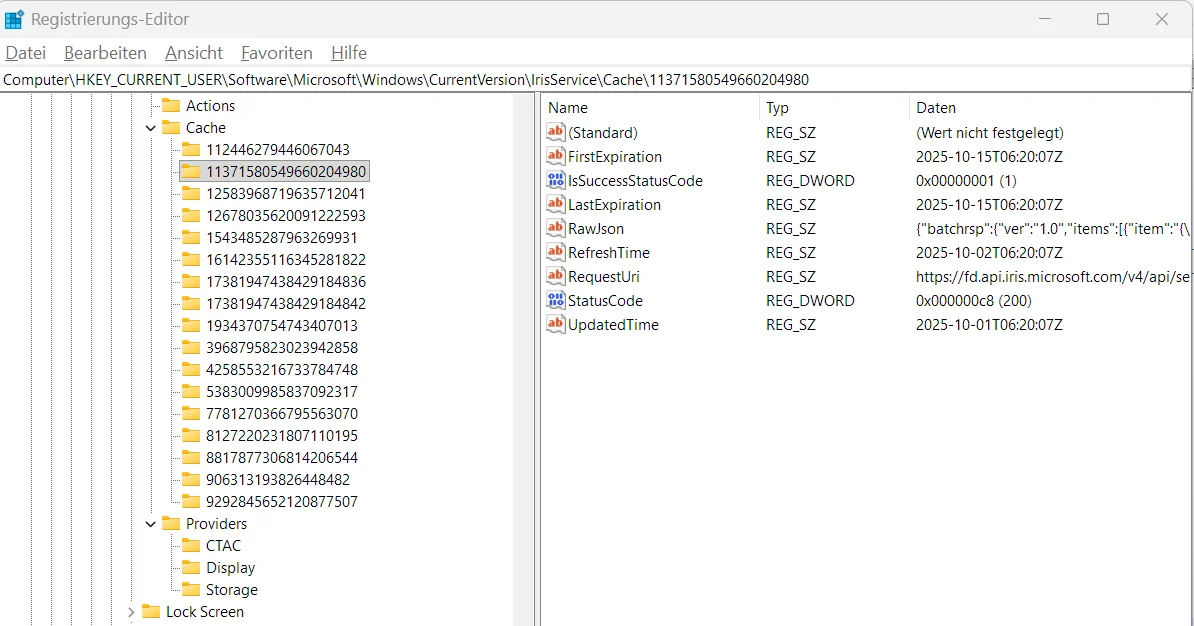Select registry key 8127220231807110195

pyautogui.click(x=282, y=436)
